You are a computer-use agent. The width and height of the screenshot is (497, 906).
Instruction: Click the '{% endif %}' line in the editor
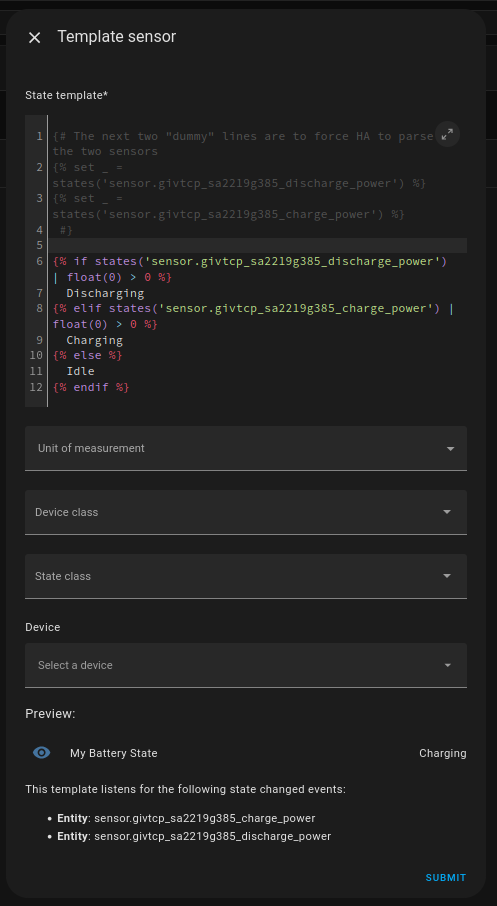pos(91,387)
